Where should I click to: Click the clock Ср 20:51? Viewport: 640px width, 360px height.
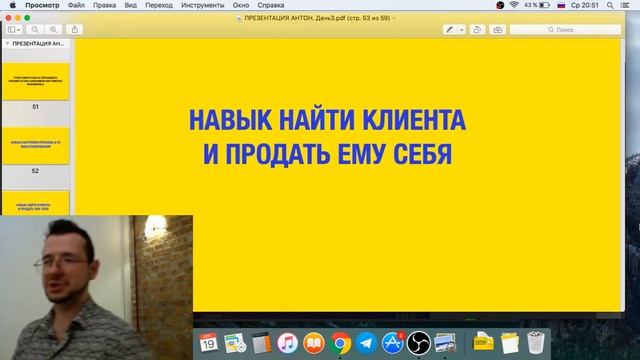pyautogui.click(x=585, y=5)
